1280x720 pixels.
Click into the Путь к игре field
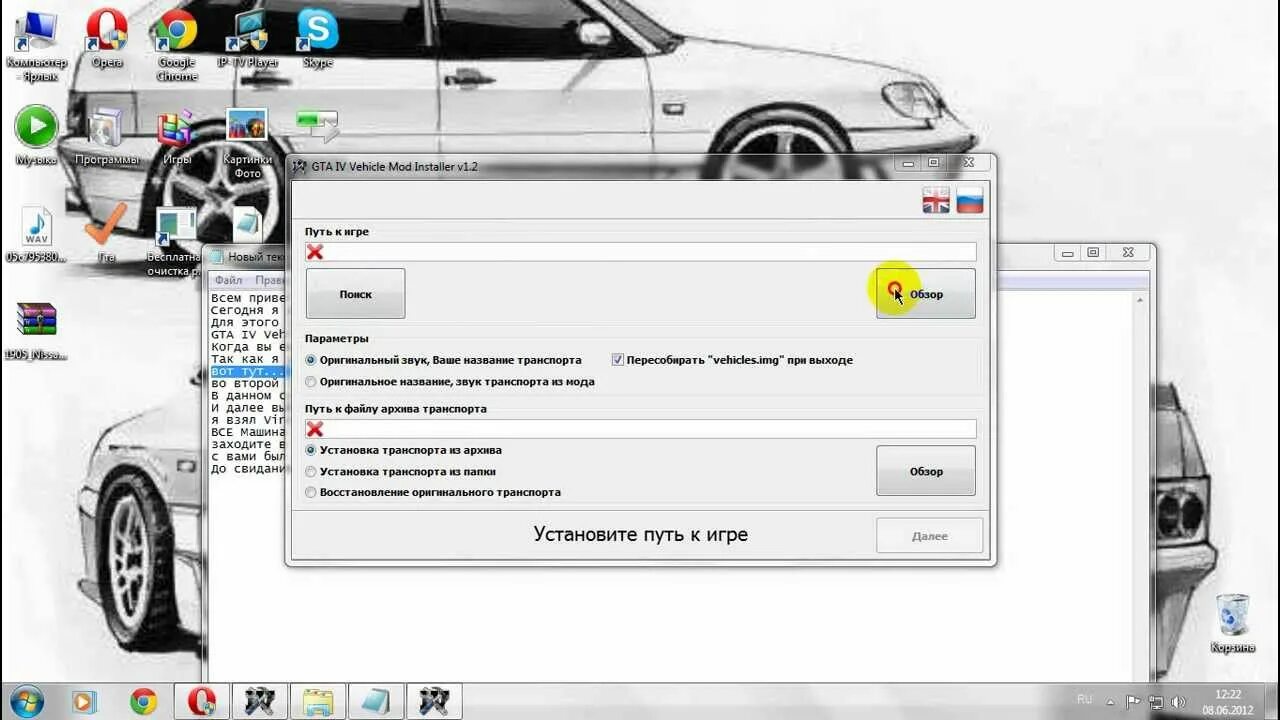(x=641, y=252)
